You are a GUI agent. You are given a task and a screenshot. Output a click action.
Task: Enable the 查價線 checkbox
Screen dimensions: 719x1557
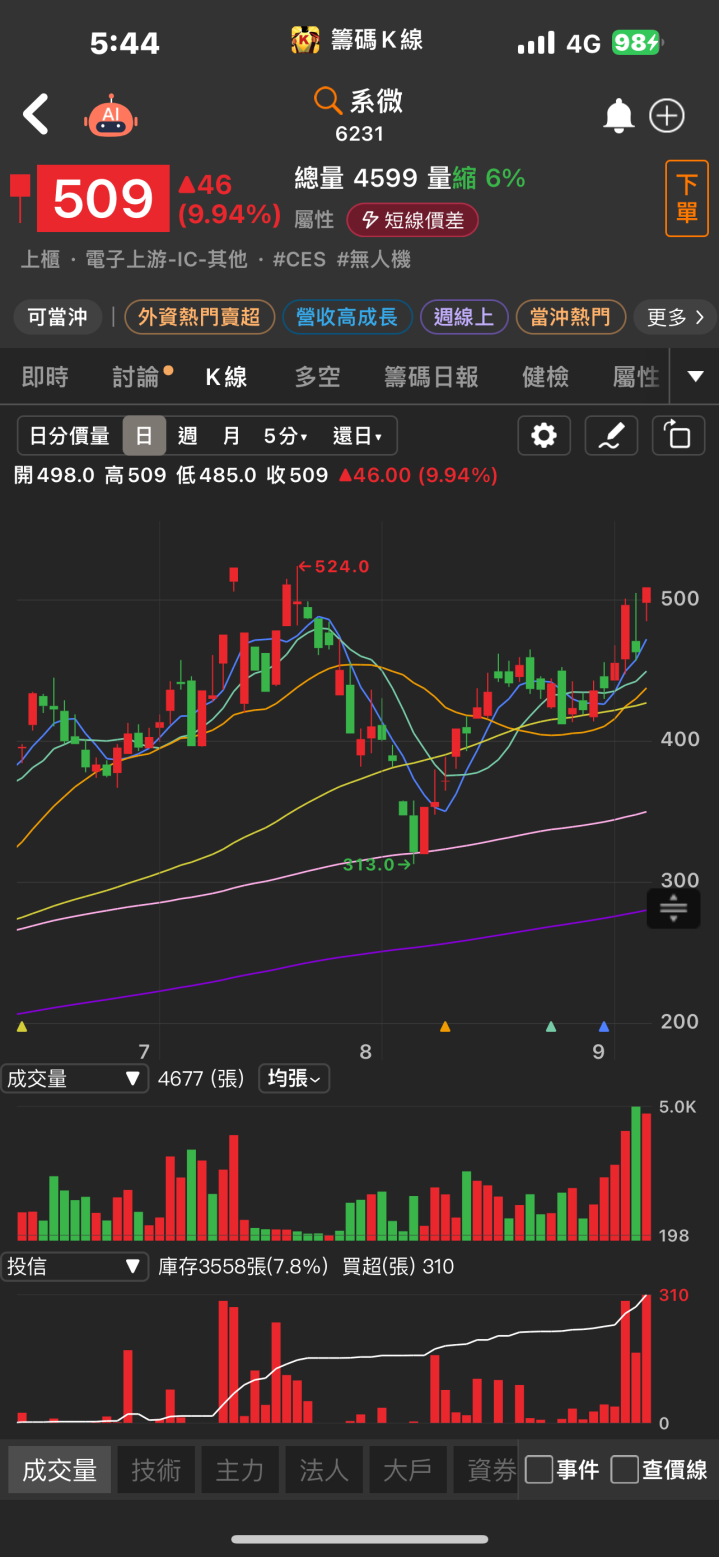click(x=625, y=1469)
